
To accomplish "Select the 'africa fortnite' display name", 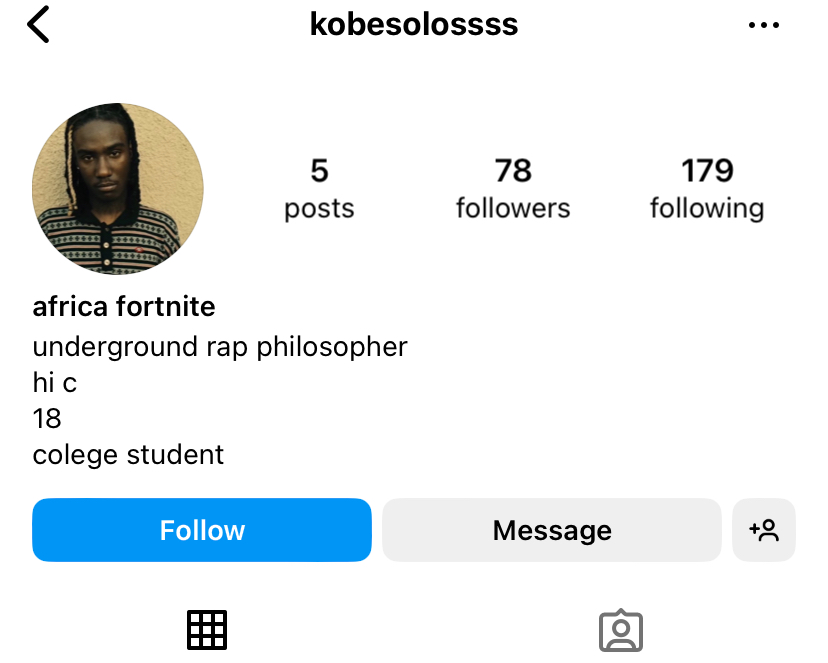I will coord(124,307).
